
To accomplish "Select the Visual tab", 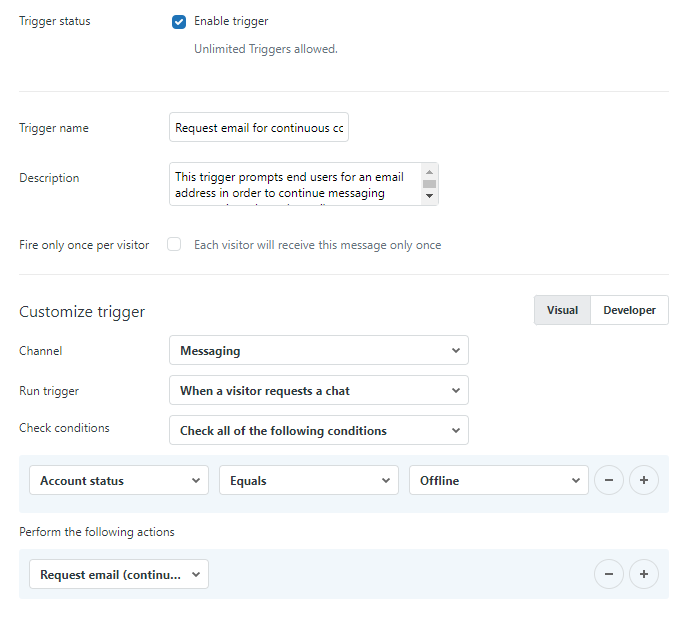I will (x=562, y=310).
